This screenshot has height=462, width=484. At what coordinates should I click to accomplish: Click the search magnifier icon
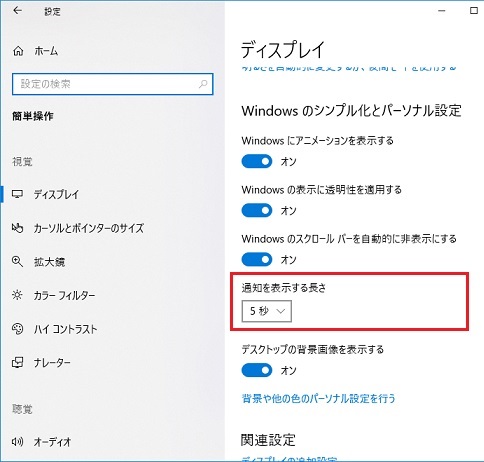[x=203, y=84]
